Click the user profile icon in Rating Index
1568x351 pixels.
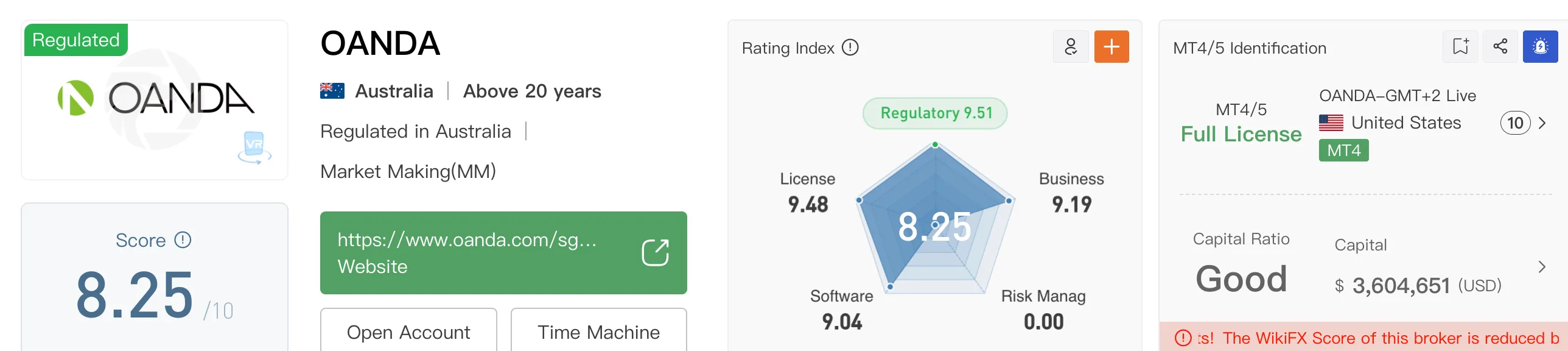click(1071, 47)
